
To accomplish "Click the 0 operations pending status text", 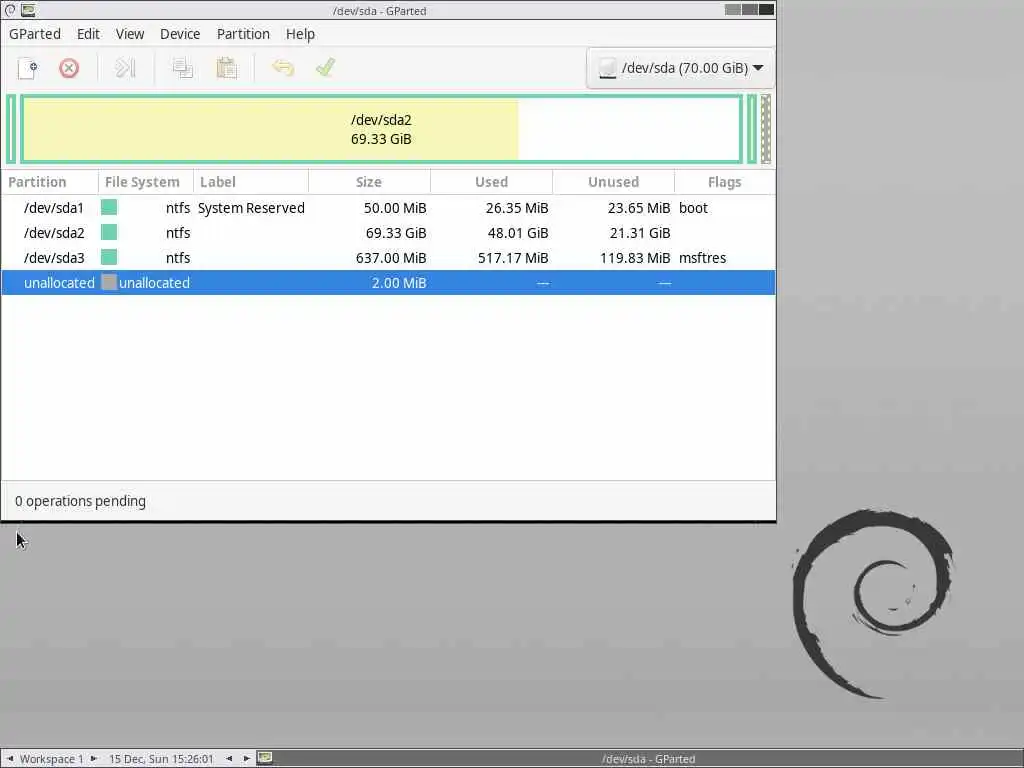I will [80, 501].
